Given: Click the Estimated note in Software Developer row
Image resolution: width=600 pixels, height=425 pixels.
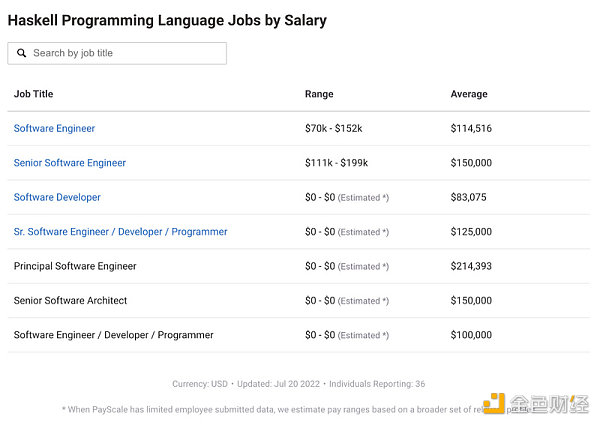Looking at the screenshot, I should (x=363, y=198).
